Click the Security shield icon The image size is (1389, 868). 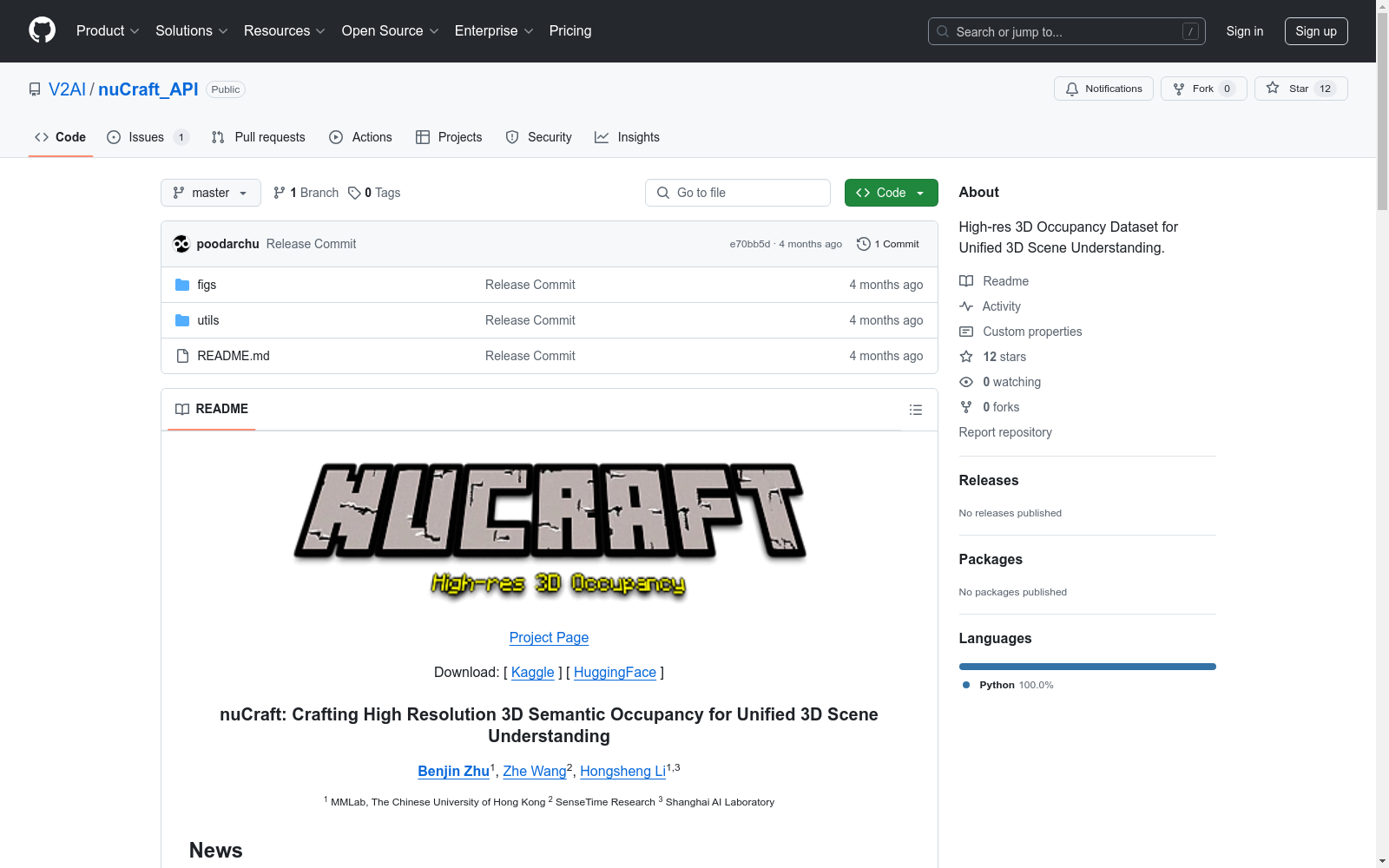[x=512, y=137]
